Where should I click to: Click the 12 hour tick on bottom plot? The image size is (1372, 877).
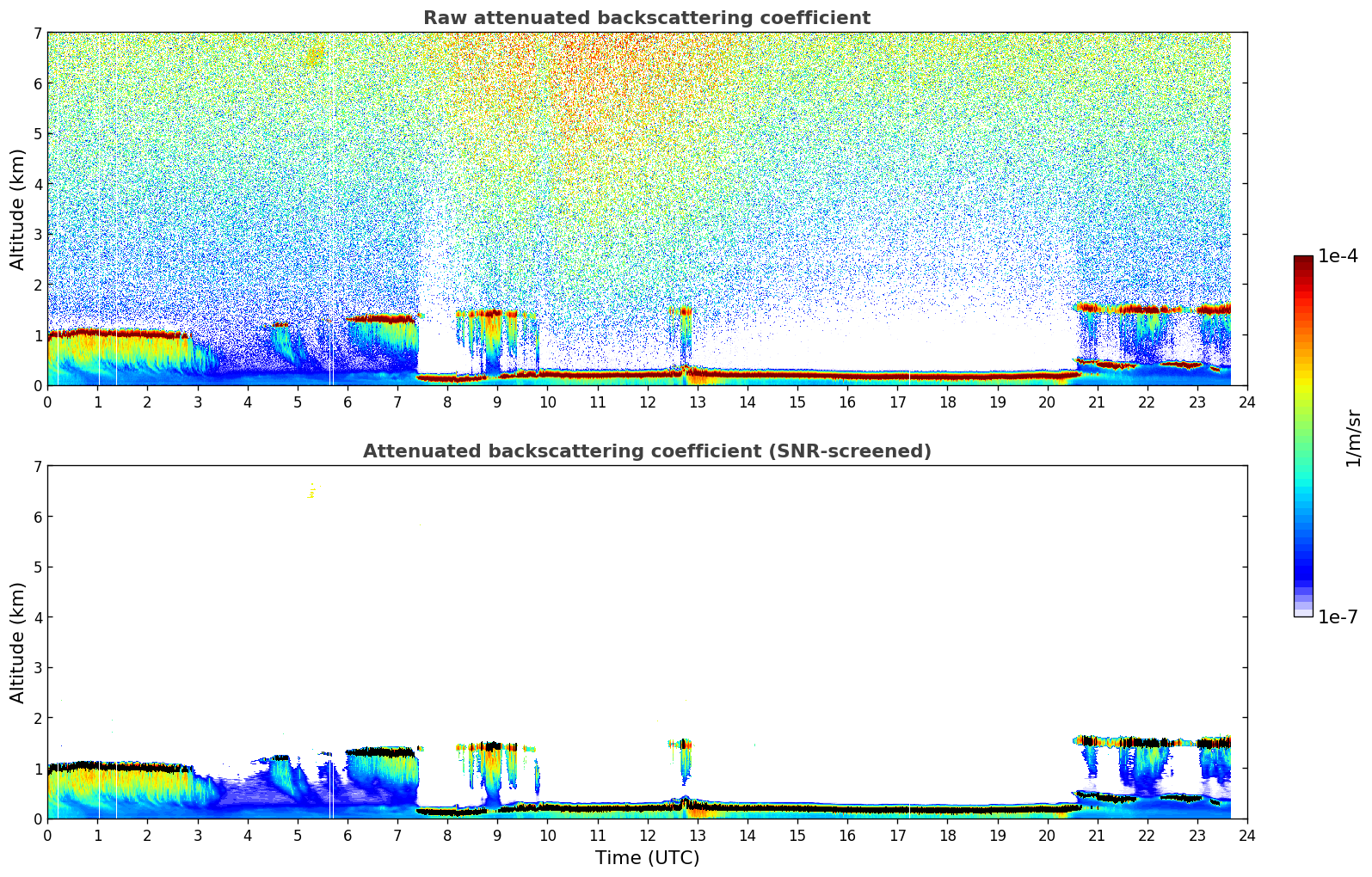point(647,835)
